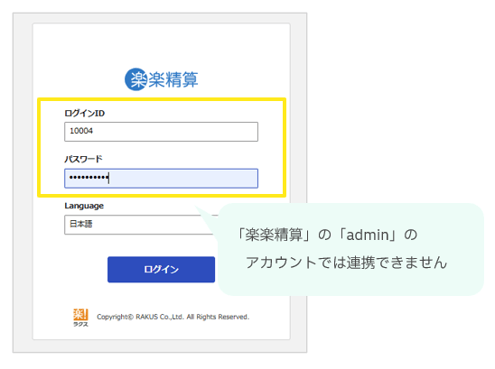Open the Language dropdown showing 日本語
495x369 pixels.
(140, 225)
